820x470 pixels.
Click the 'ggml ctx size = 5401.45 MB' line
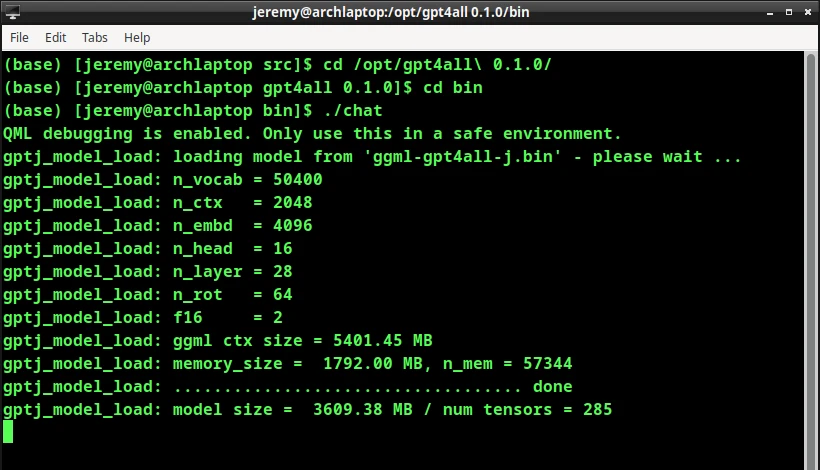(218, 341)
